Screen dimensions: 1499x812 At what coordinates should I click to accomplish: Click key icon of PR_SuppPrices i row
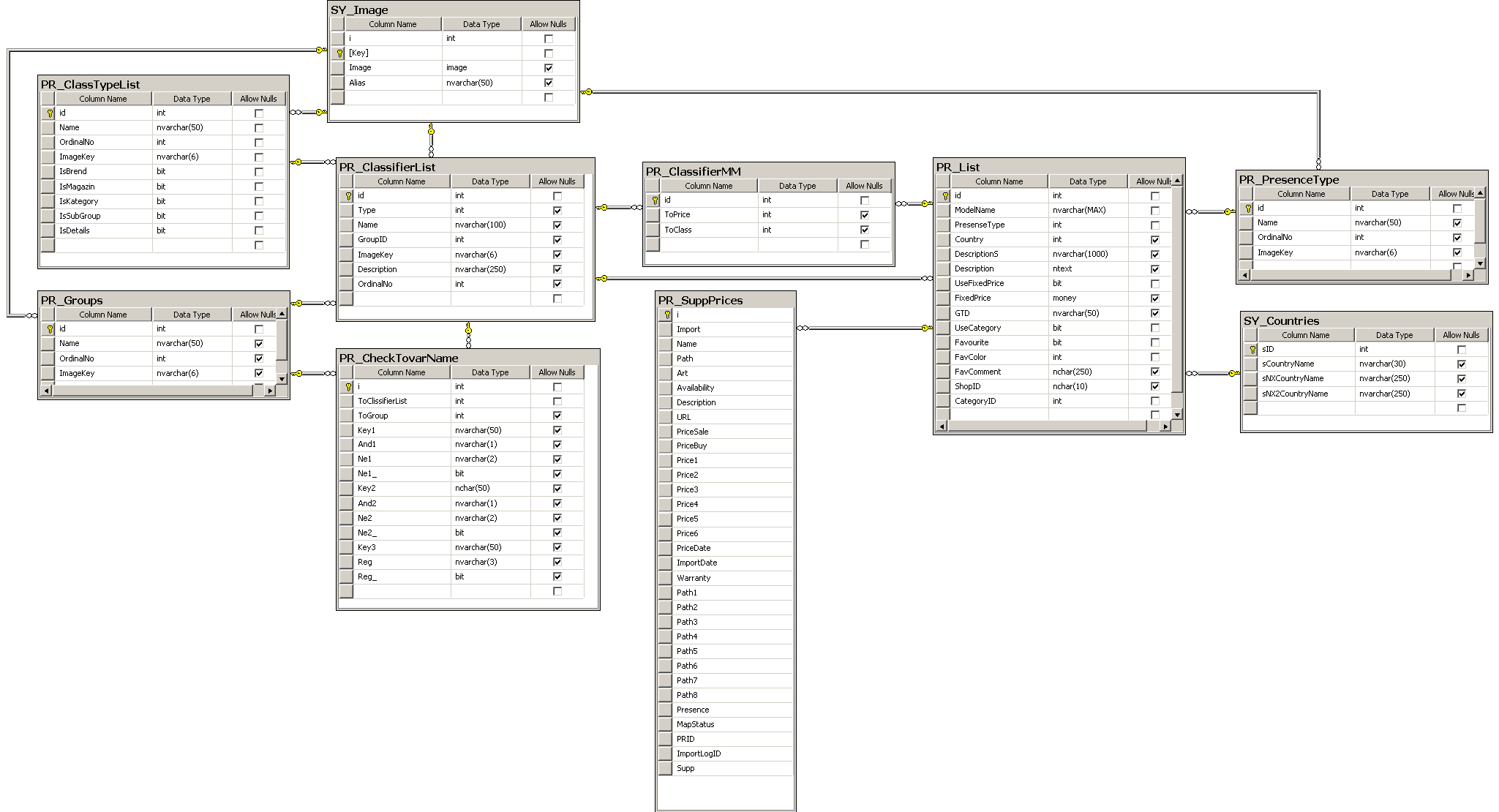(666, 315)
